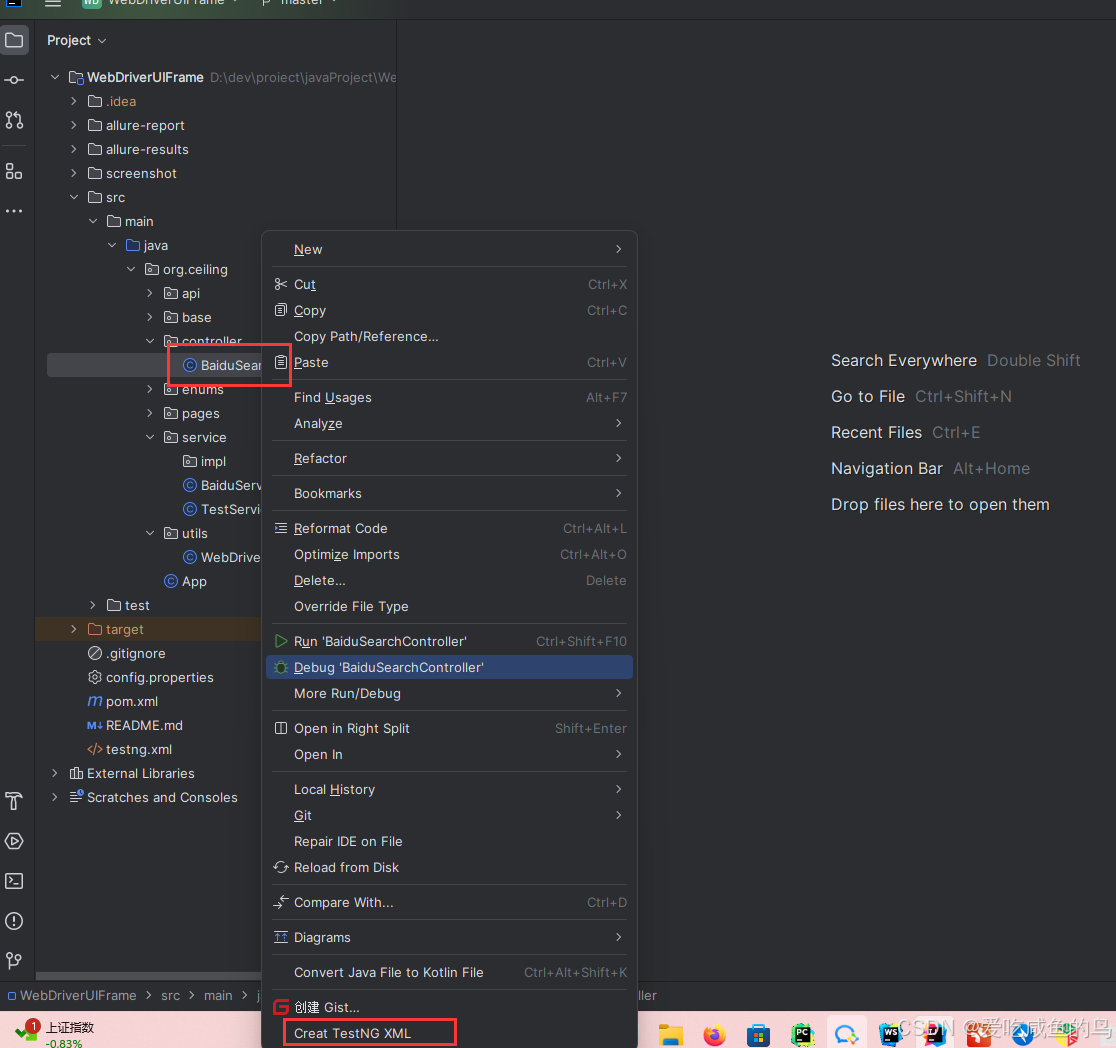Collapse the service package
Image resolution: width=1116 pixels, height=1048 pixels.
150,437
